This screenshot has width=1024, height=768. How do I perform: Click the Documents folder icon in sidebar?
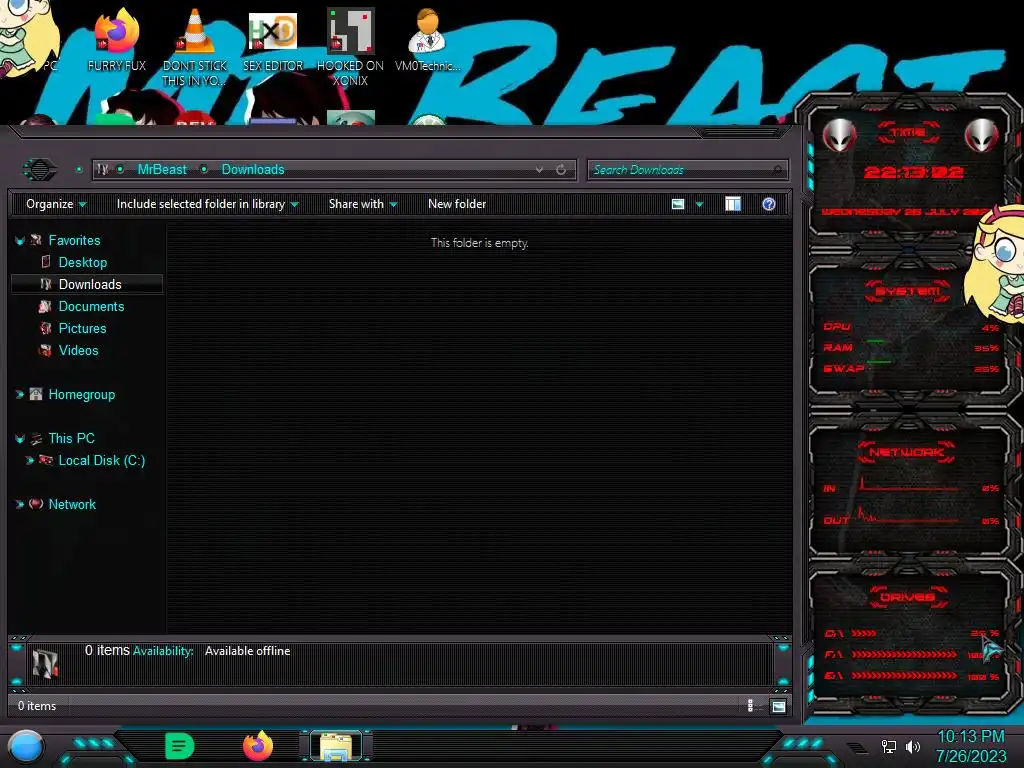coord(45,306)
